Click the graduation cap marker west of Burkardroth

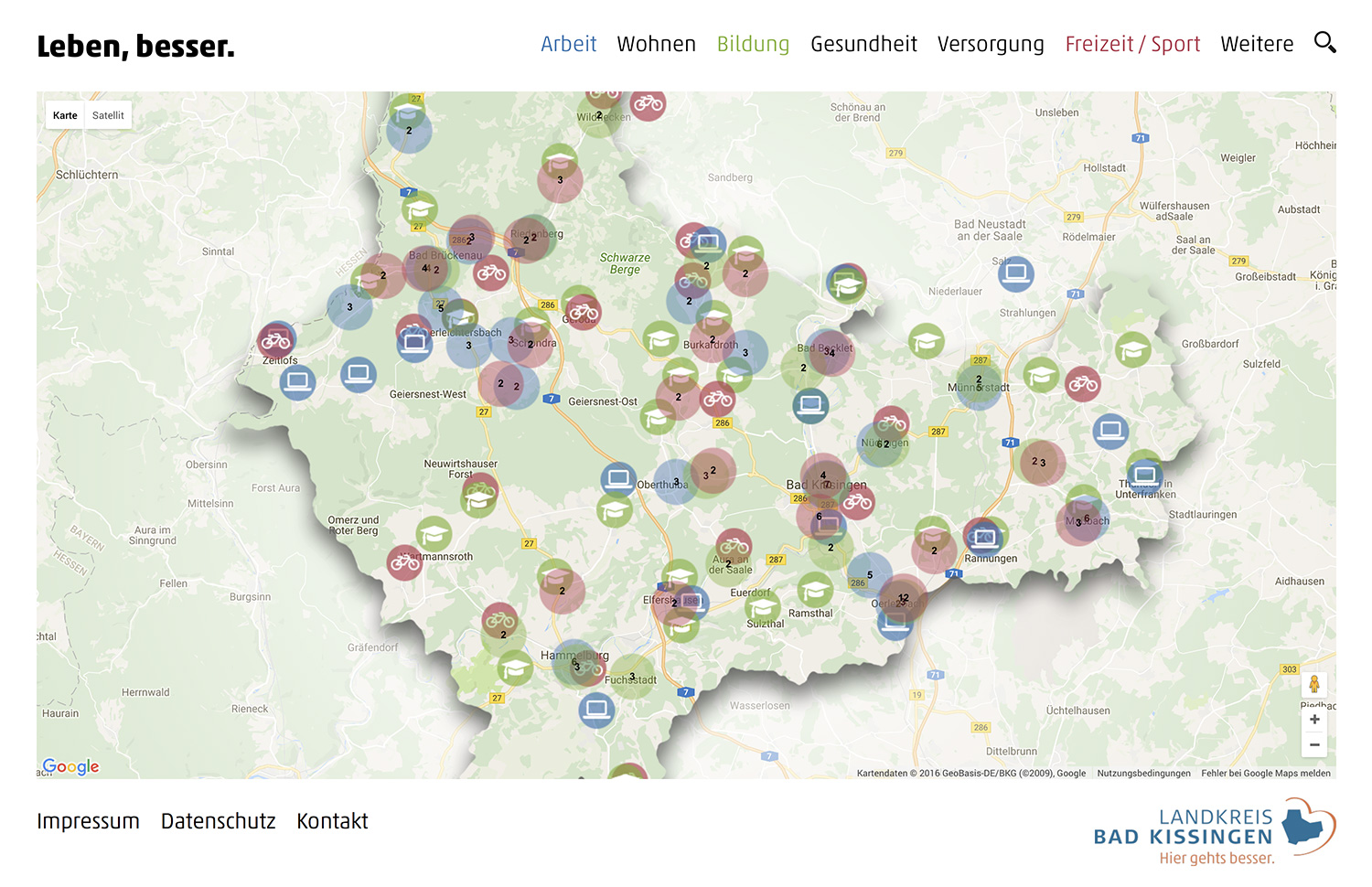click(x=660, y=339)
